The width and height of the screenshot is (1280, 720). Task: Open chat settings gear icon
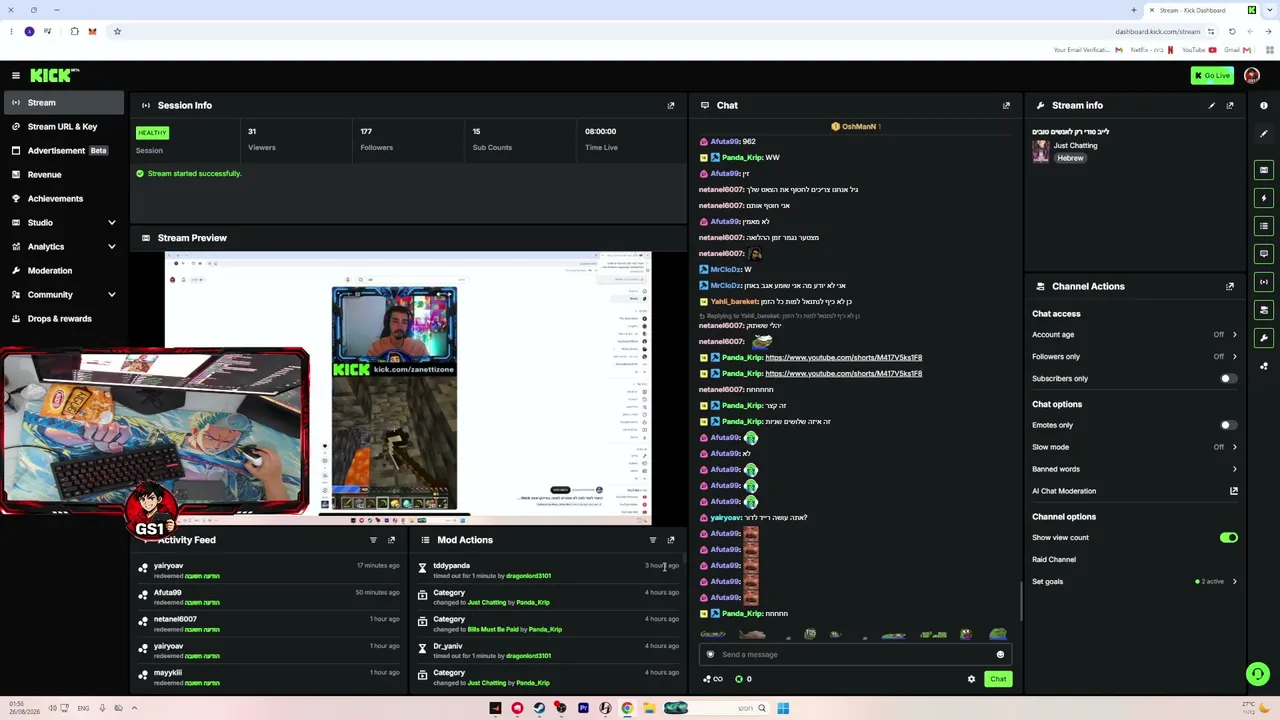click(x=971, y=679)
